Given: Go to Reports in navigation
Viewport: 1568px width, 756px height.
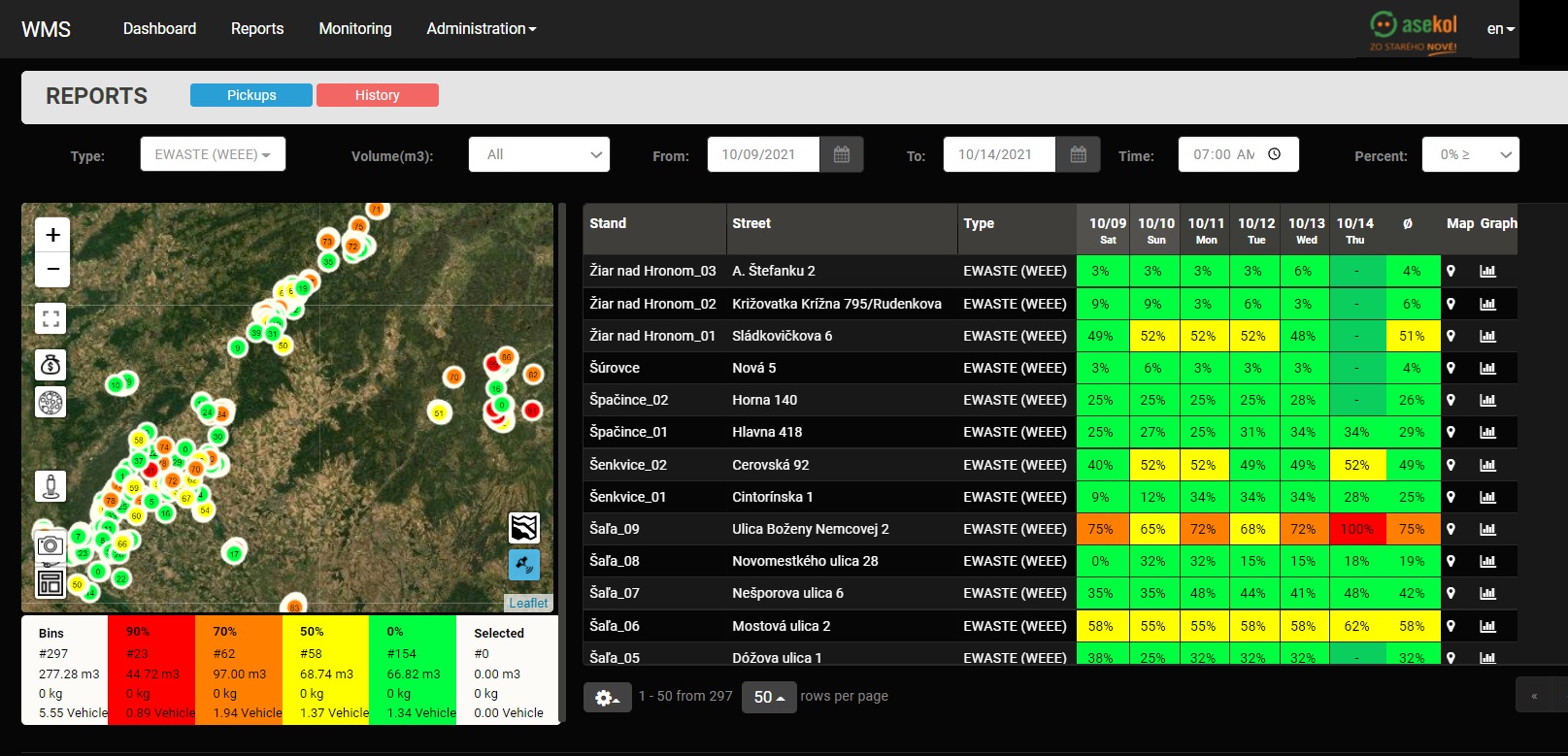Looking at the screenshot, I should 257,29.
